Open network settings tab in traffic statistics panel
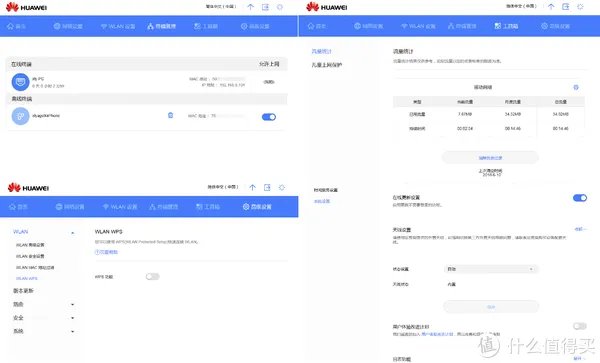The height and width of the screenshot is (363, 600). point(368,26)
